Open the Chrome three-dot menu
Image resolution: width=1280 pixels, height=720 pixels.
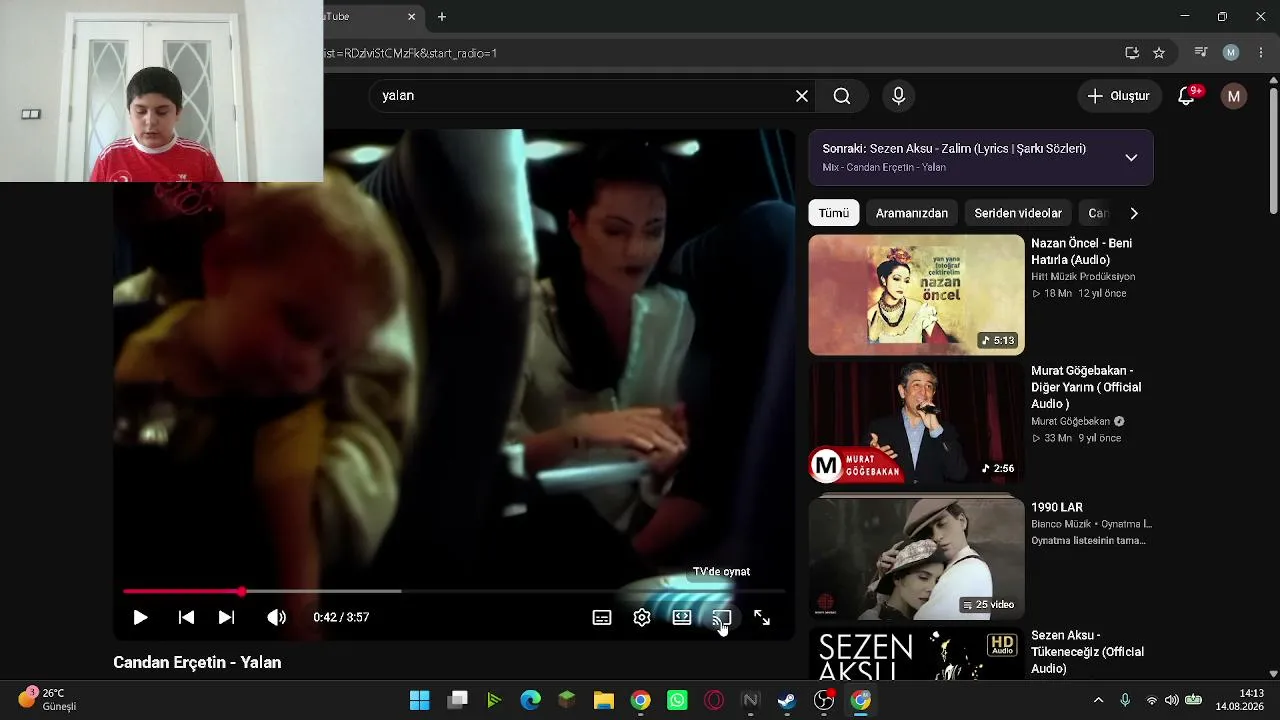(x=1261, y=53)
